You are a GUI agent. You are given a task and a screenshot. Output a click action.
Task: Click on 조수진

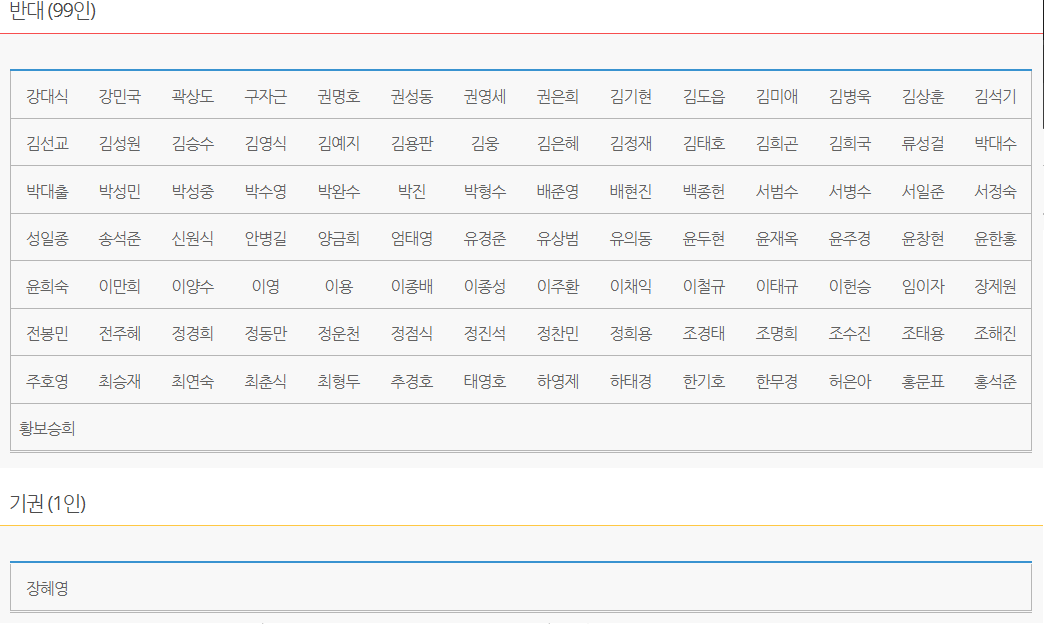[x=850, y=334]
